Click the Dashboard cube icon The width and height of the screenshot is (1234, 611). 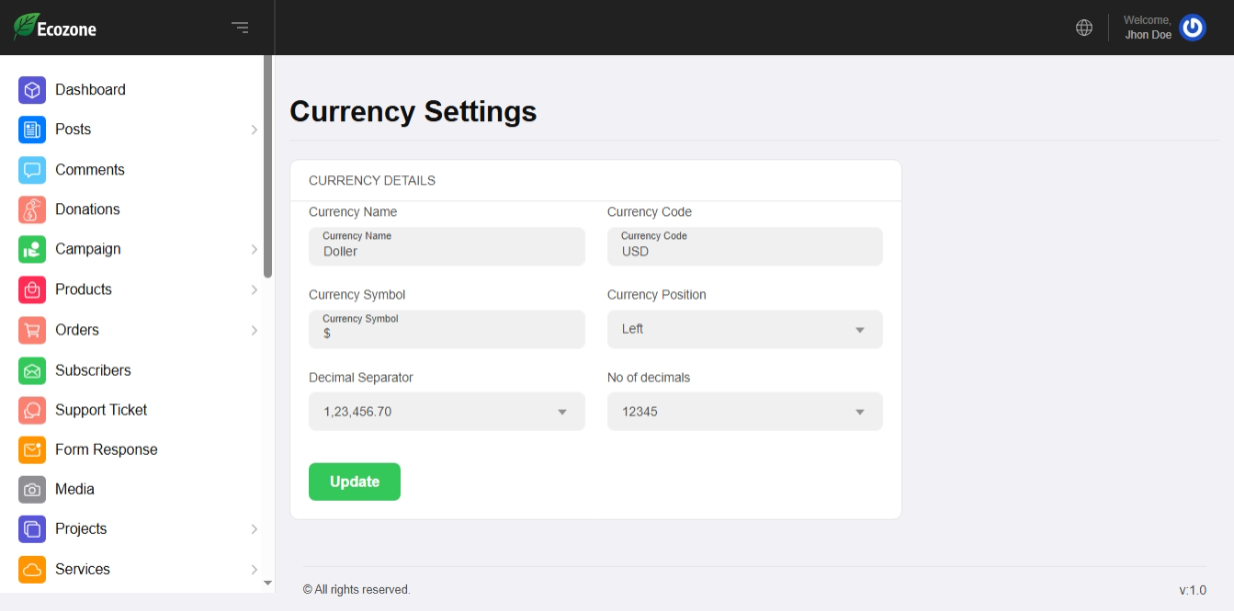point(32,90)
